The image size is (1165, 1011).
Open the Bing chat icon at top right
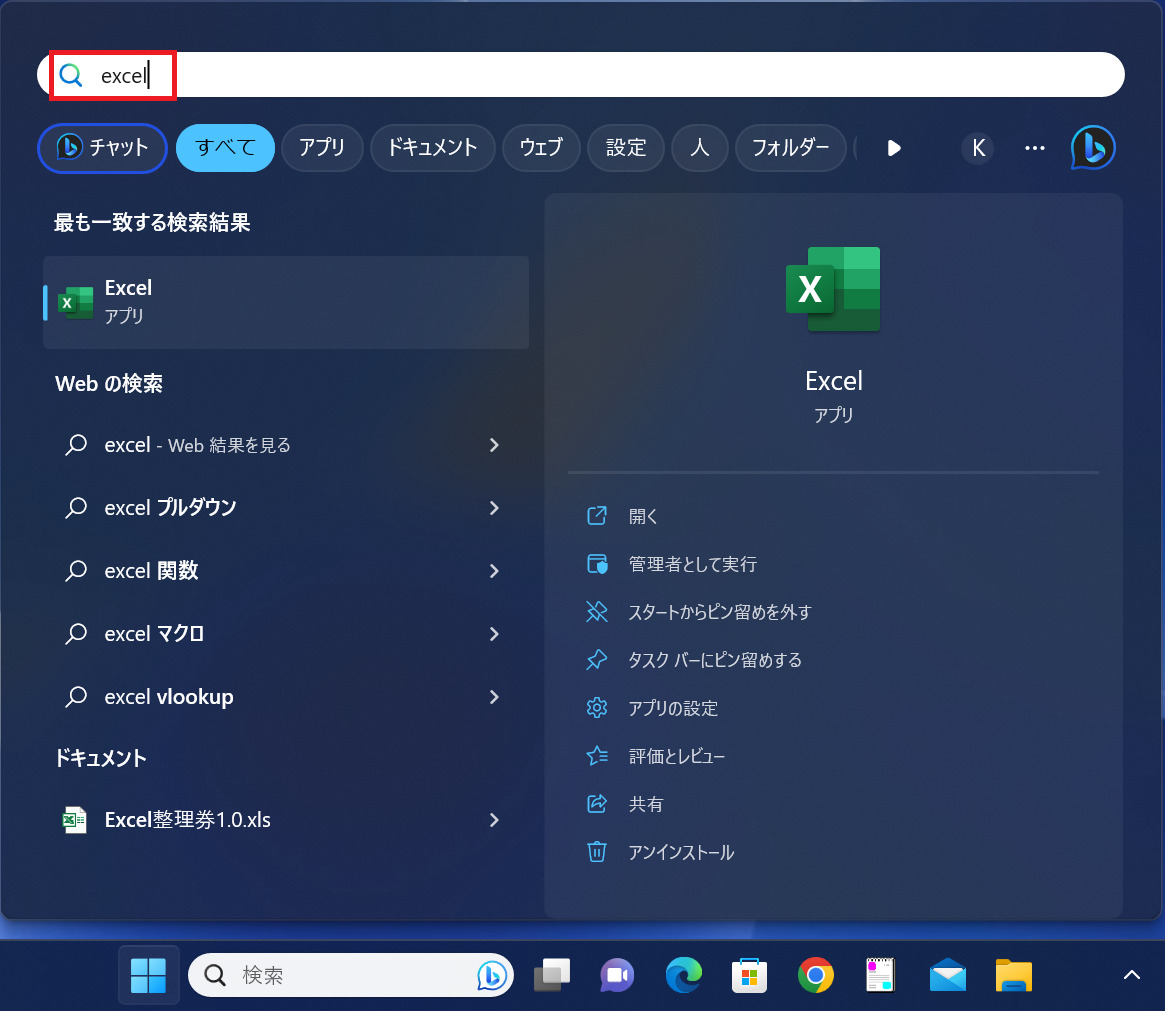[x=1093, y=147]
